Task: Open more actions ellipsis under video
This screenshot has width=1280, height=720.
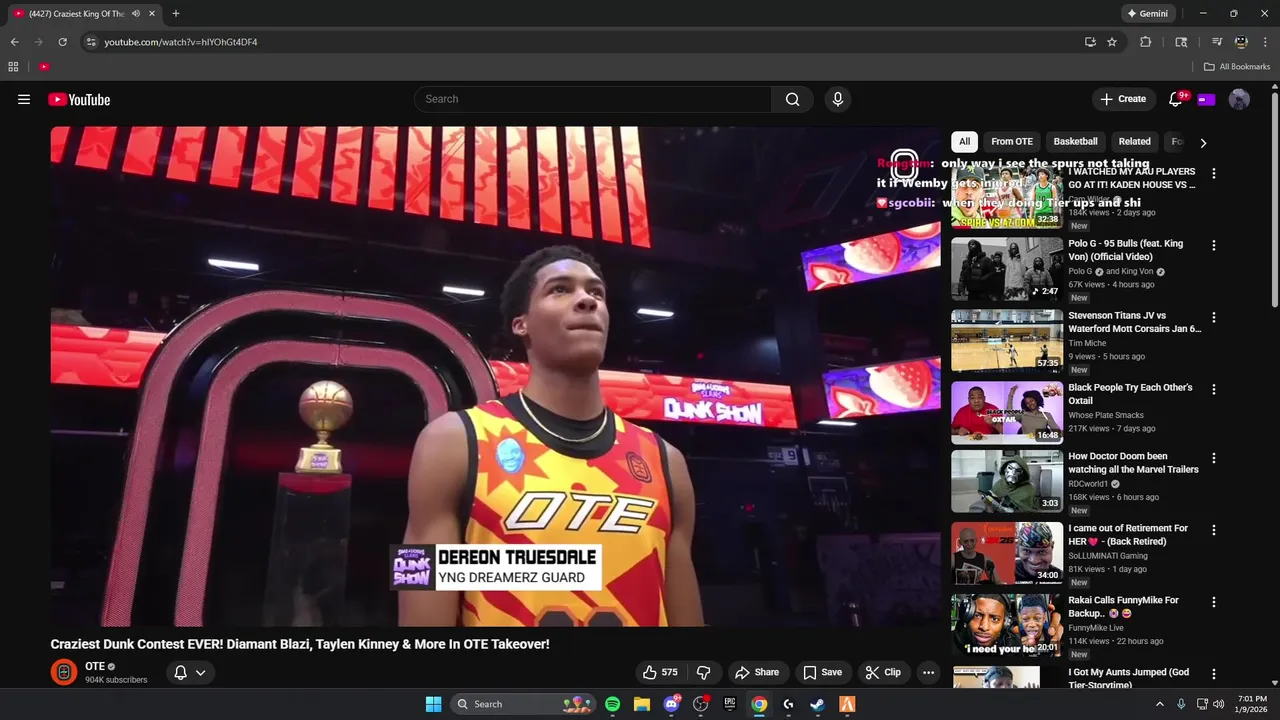Action: 928,672
